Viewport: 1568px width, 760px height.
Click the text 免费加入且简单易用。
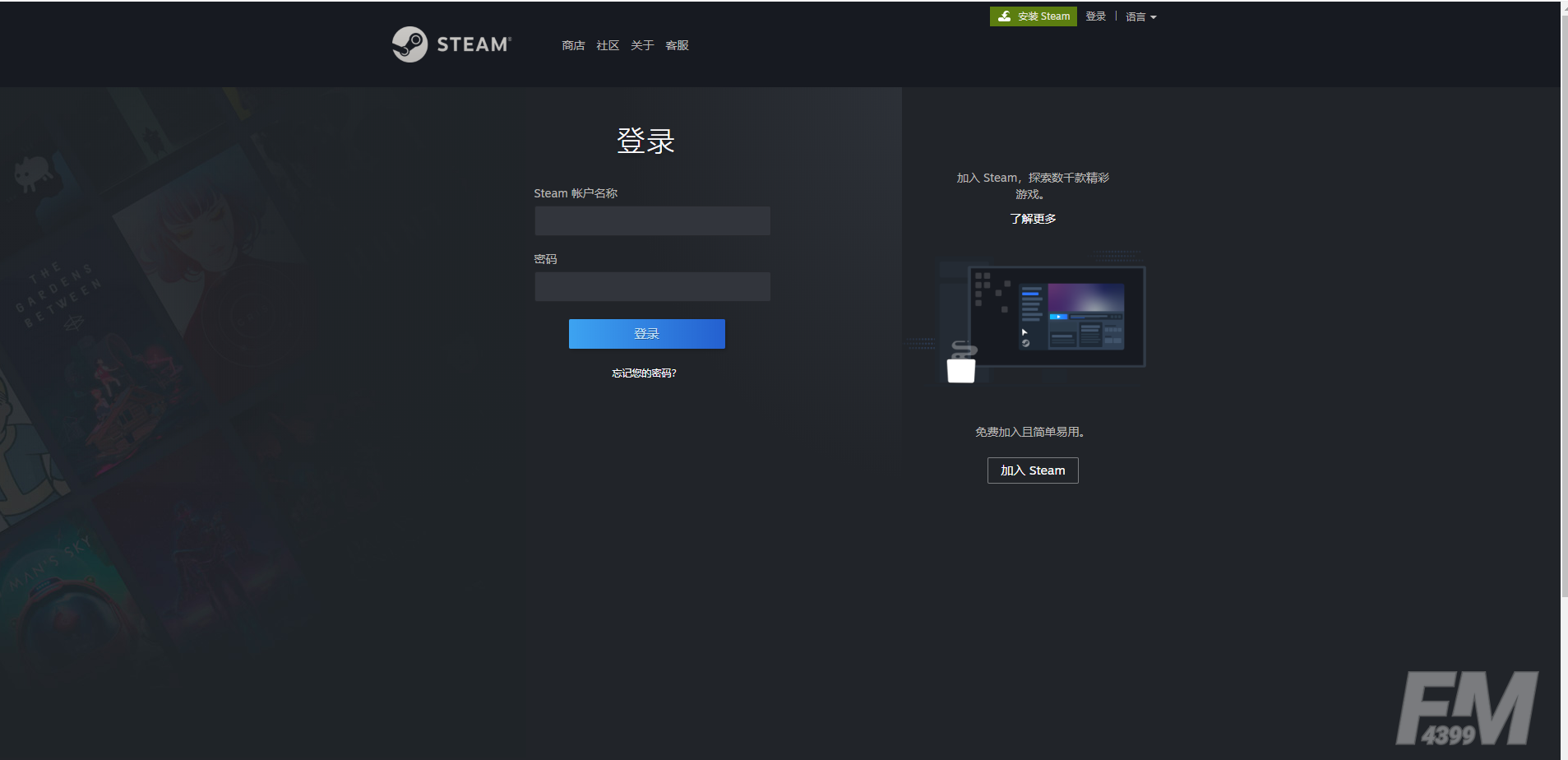pyautogui.click(x=1030, y=432)
